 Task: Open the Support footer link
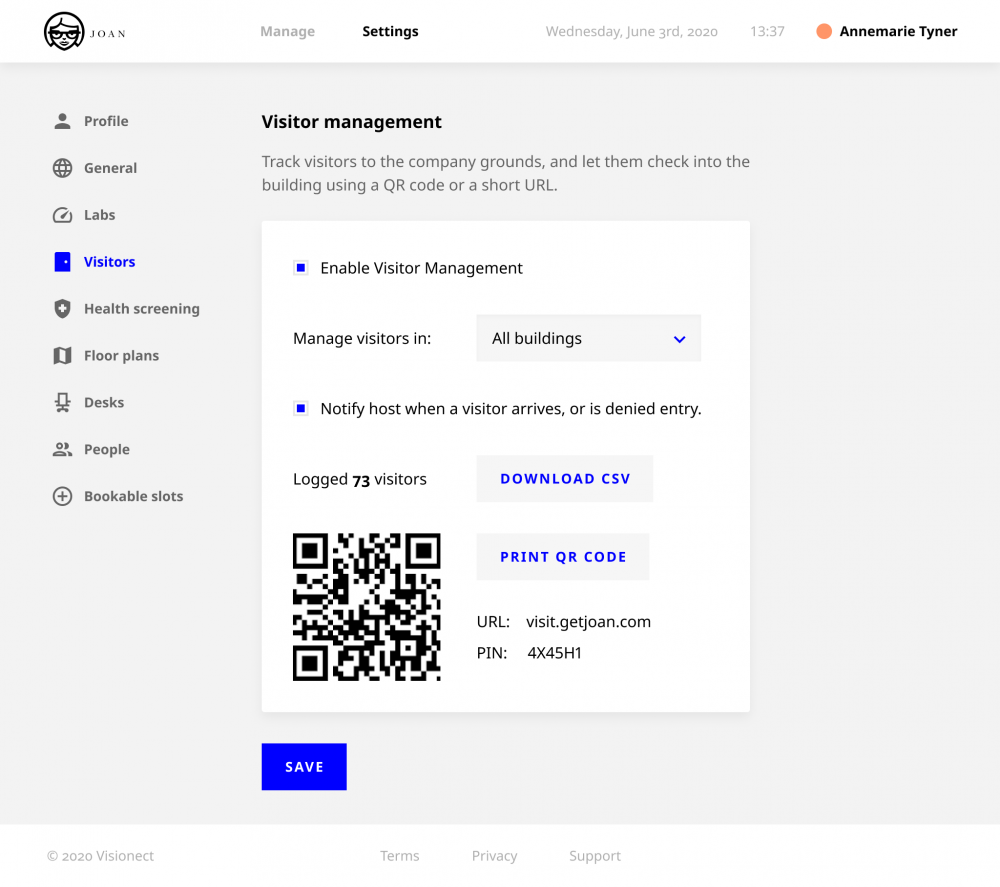pyautogui.click(x=595, y=856)
